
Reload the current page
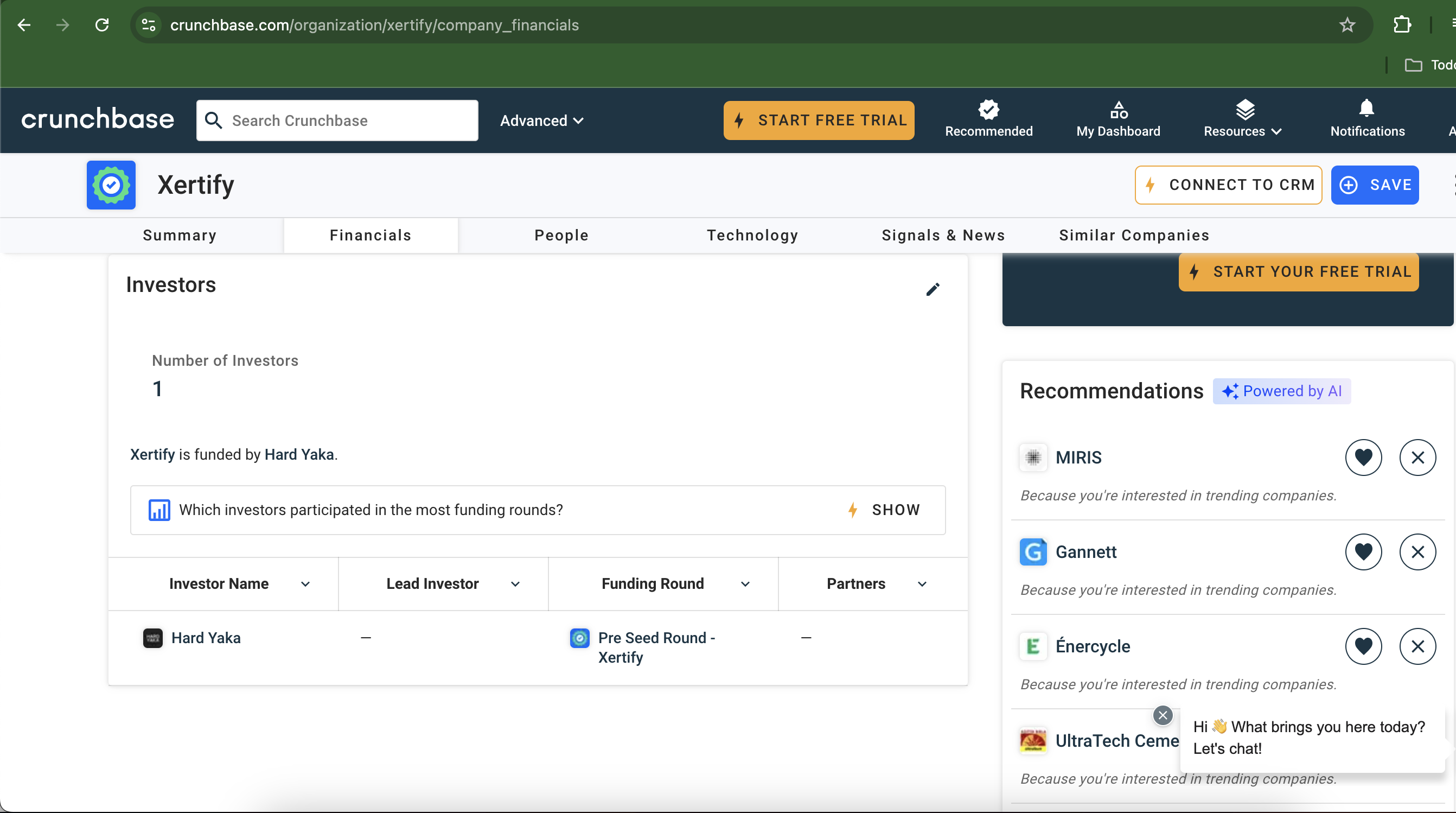[102, 25]
